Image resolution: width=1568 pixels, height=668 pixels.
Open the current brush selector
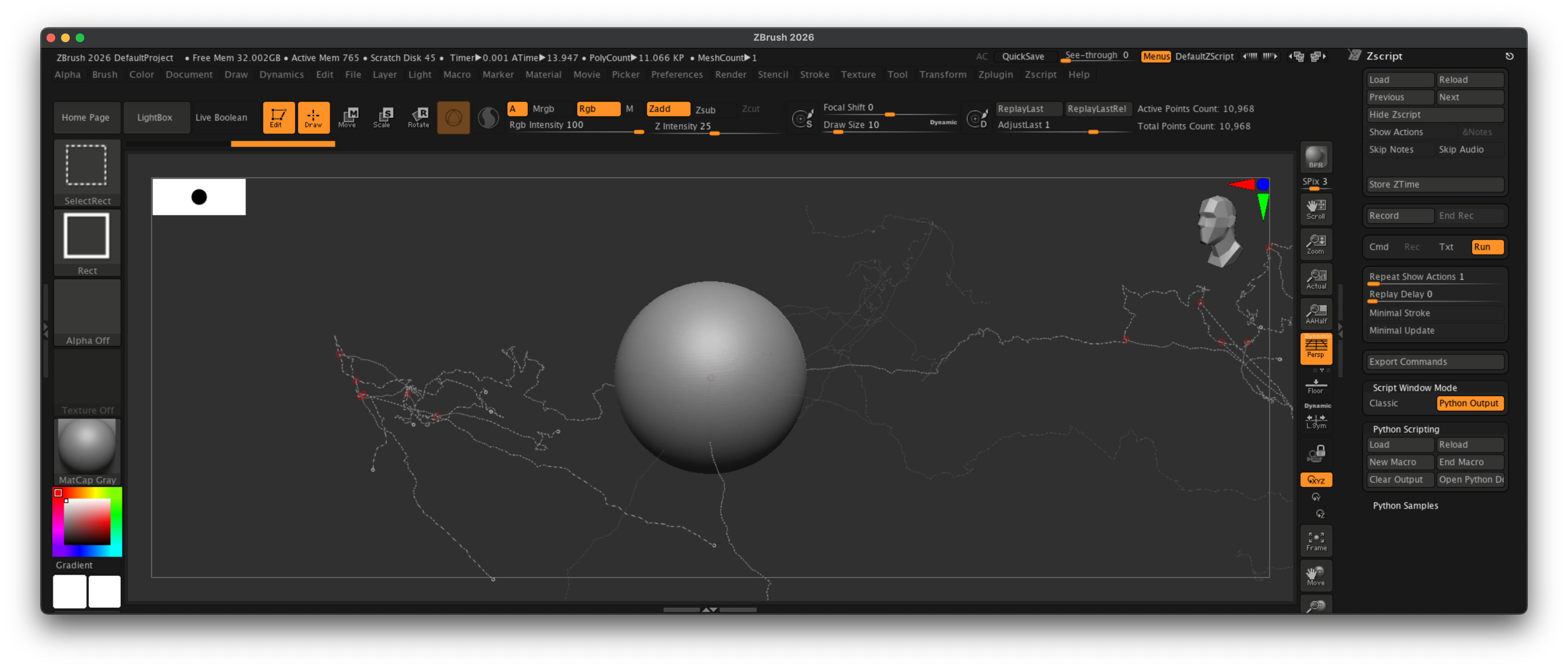[x=454, y=117]
